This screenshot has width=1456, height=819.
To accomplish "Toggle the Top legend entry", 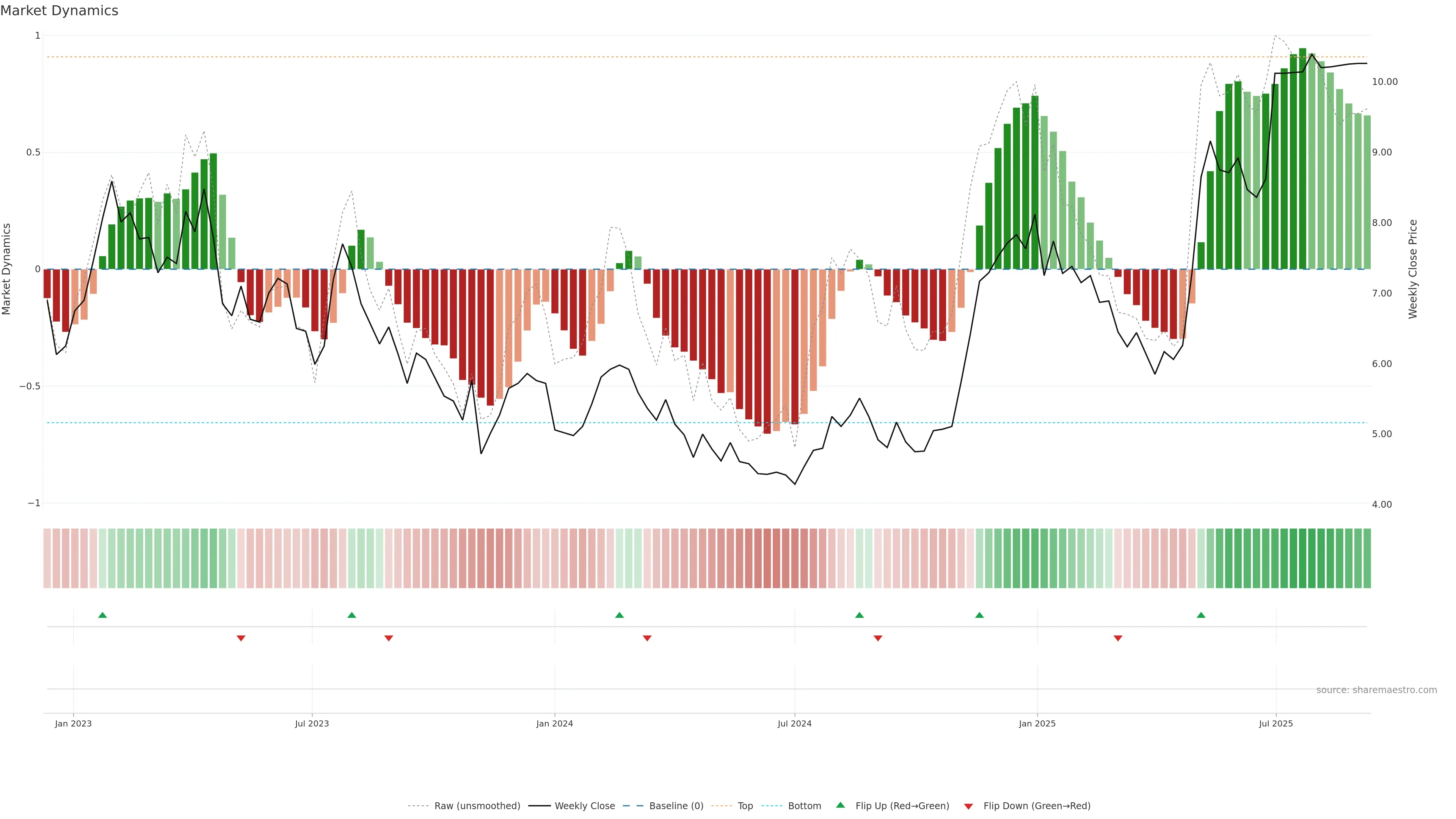I will pos(745,806).
